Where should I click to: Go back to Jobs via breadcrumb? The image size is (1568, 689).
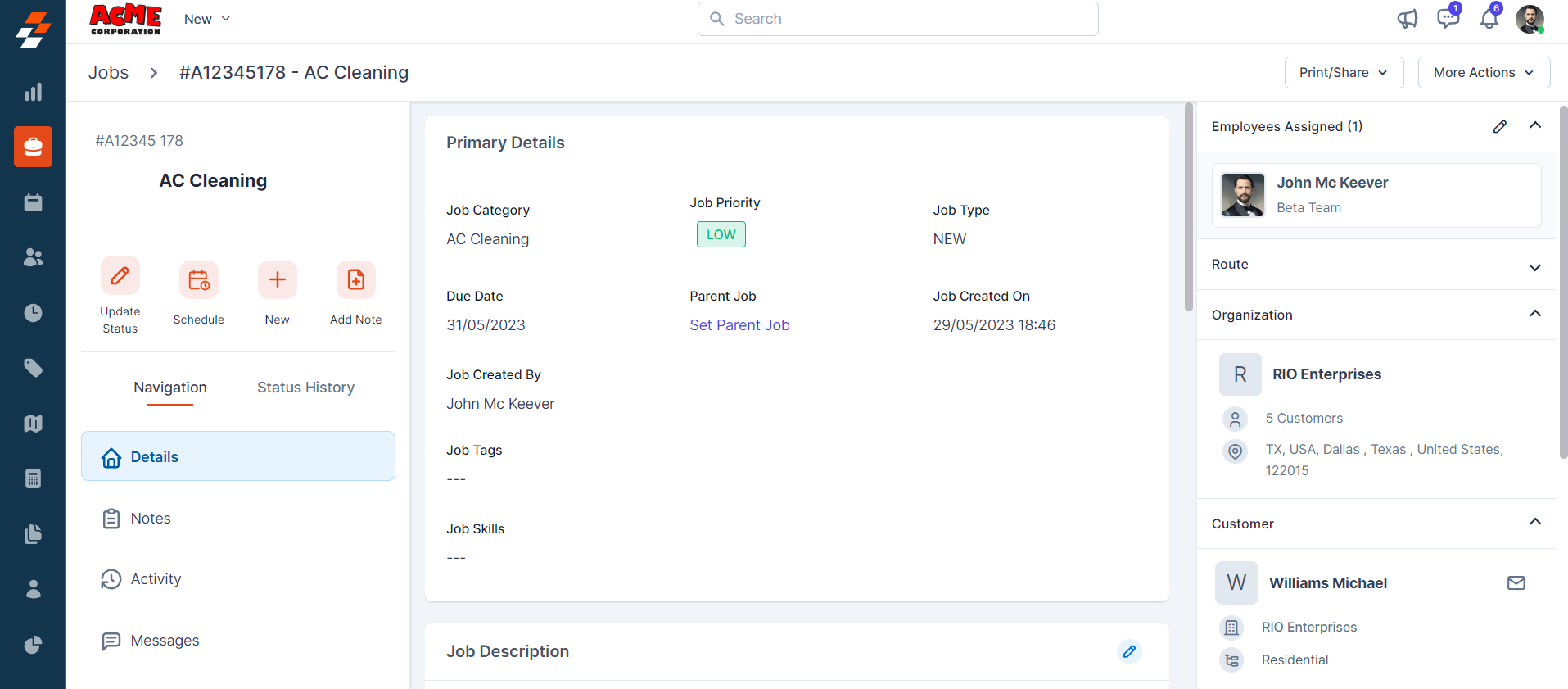[108, 72]
